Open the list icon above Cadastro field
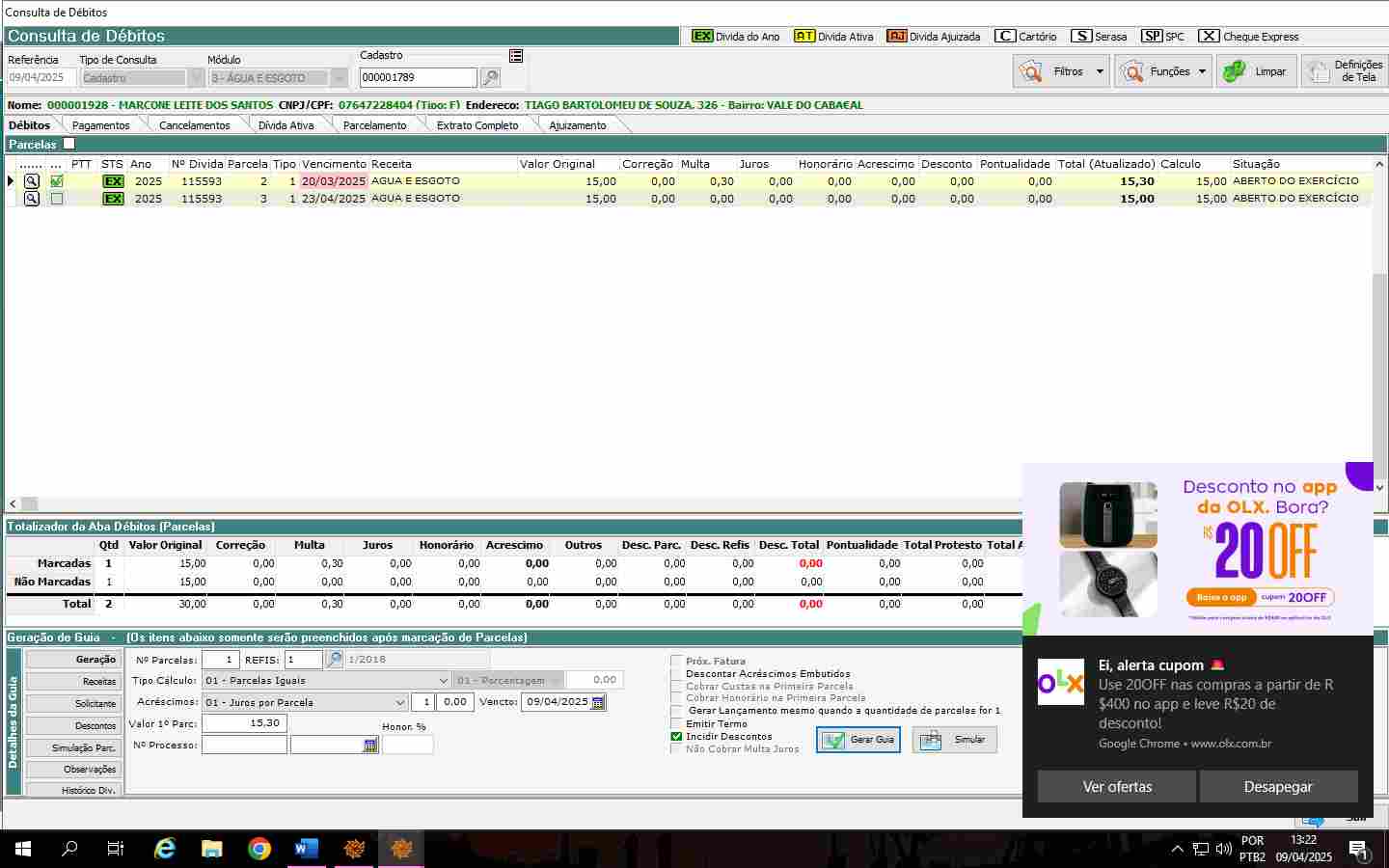 coord(516,56)
